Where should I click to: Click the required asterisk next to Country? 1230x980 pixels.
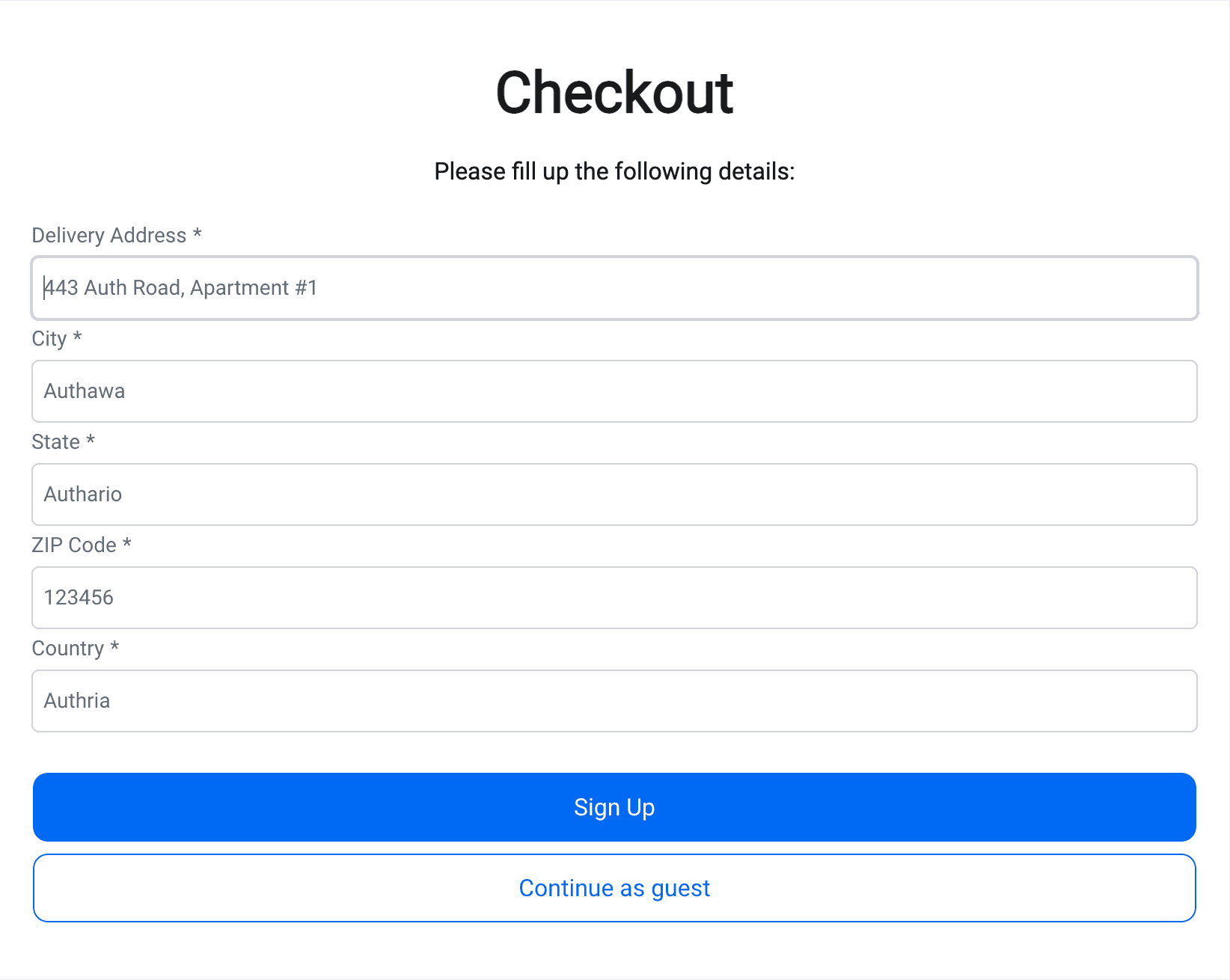point(115,649)
